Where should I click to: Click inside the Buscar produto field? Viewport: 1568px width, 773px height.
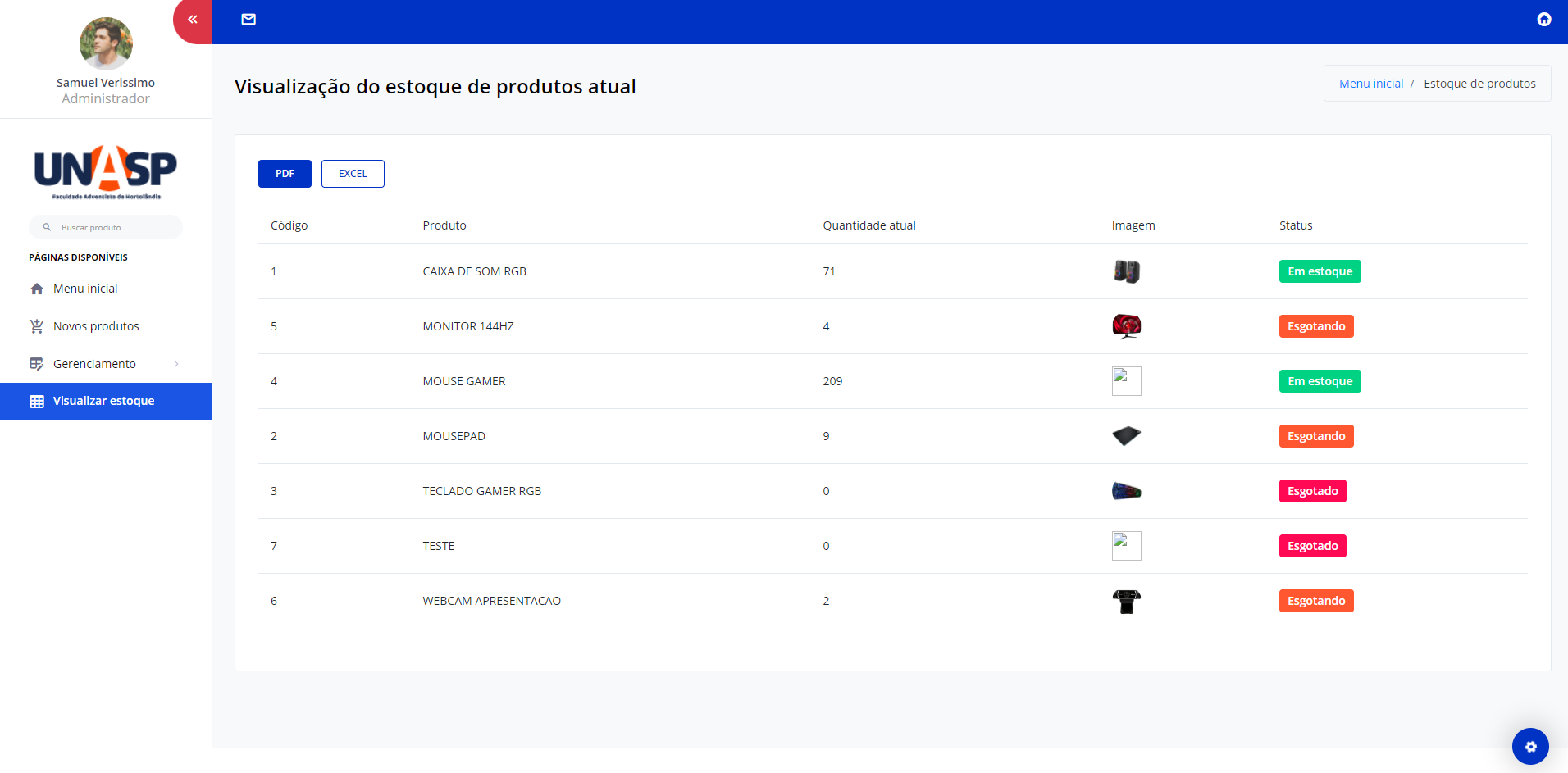click(x=107, y=227)
